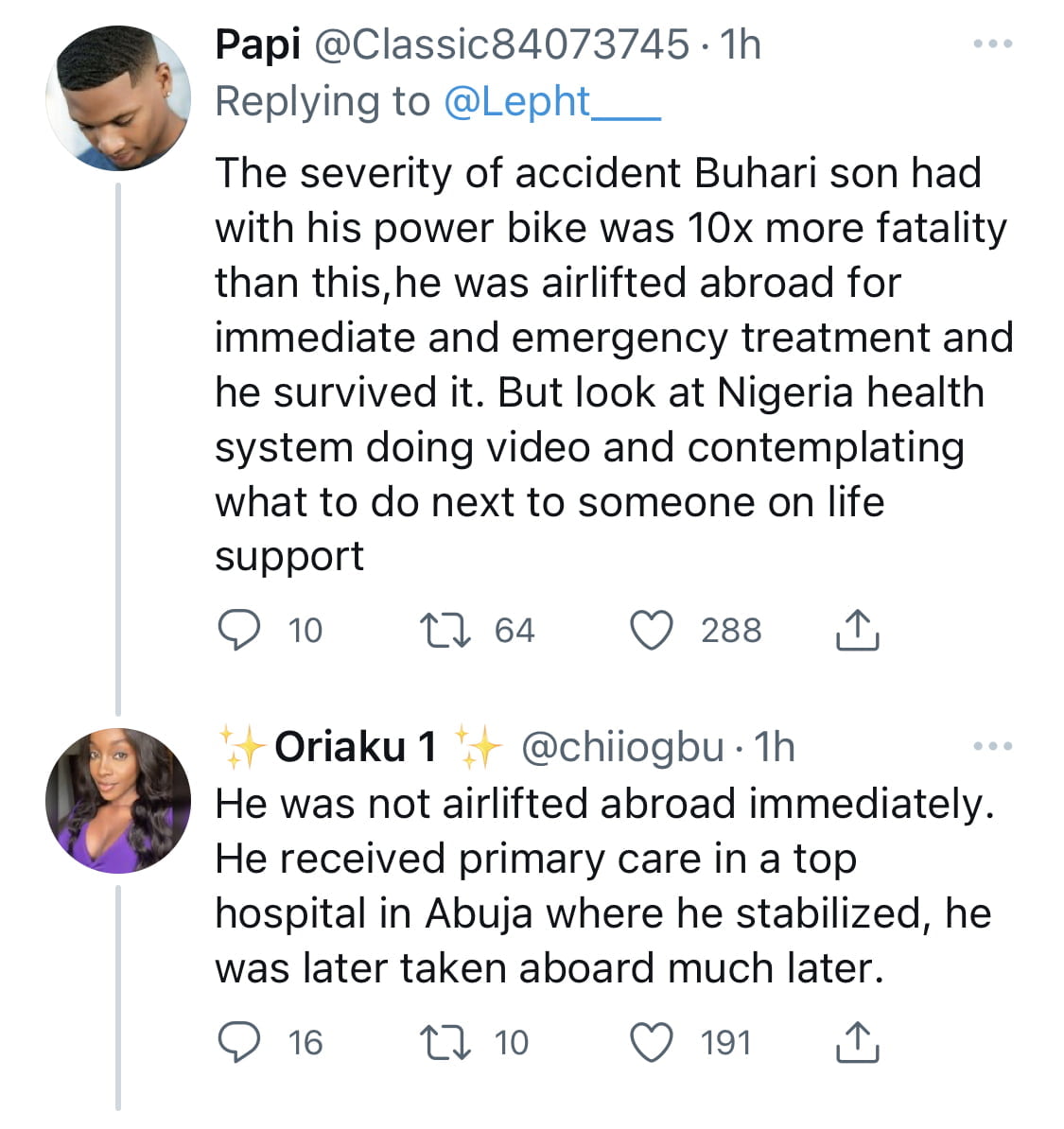This screenshot has height=1129, width=1064.
Task: Open Papi display name
Action: pyautogui.click(x=258, y=44)
